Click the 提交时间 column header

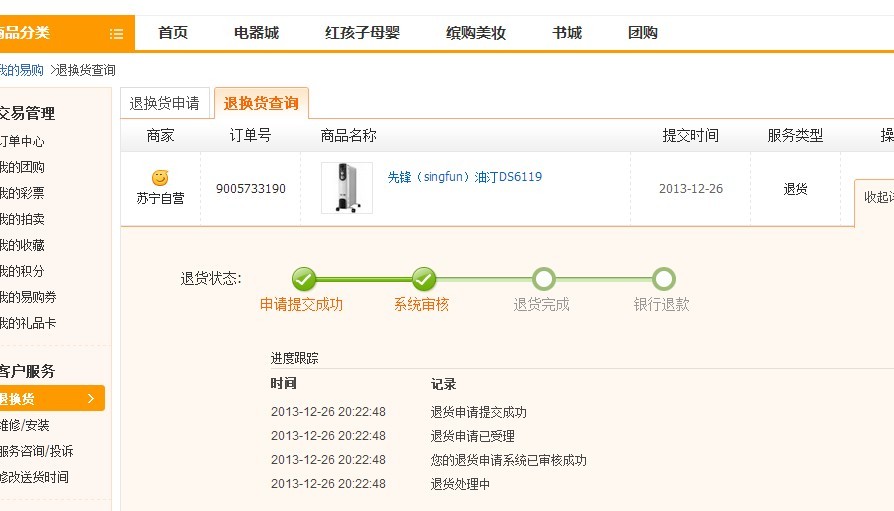coord(690,136)
